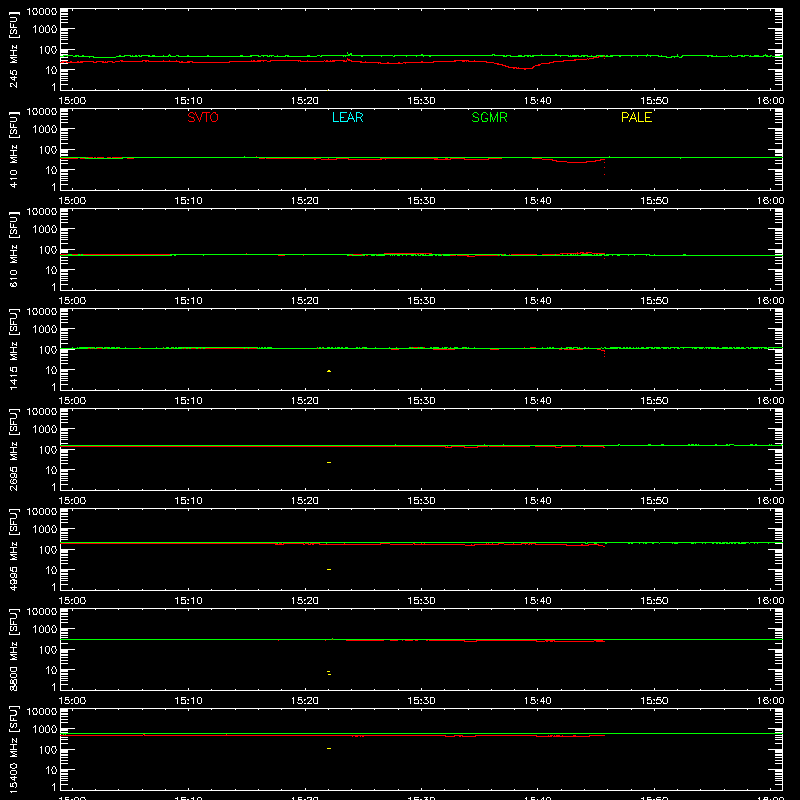Click the yellow PALE data point in 15400 MHz panel
Screen dimensions: 800x800
329,748
